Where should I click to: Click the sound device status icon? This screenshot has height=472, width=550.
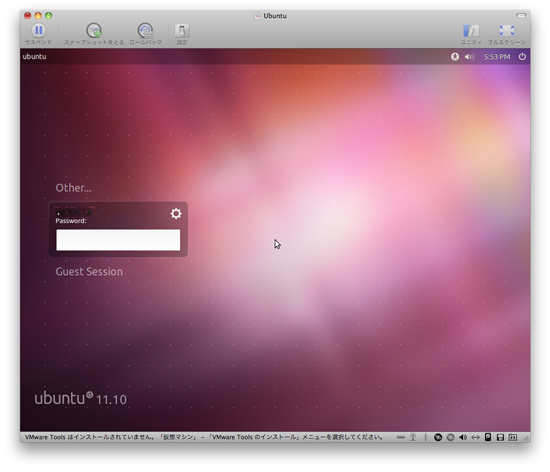[463, 437]
